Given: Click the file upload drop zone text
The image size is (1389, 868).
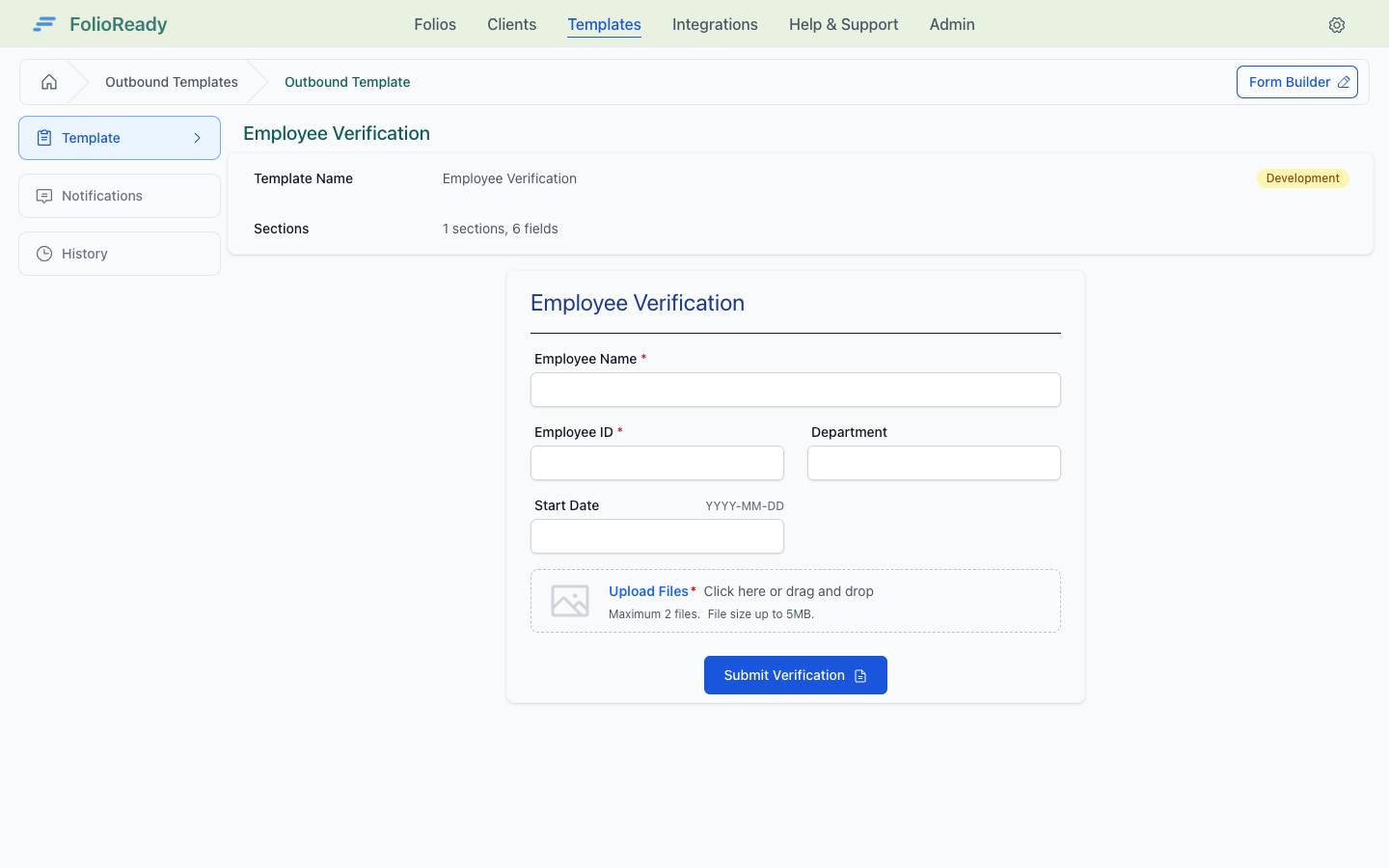Looking at the screenshot, I should pos(789,591).
